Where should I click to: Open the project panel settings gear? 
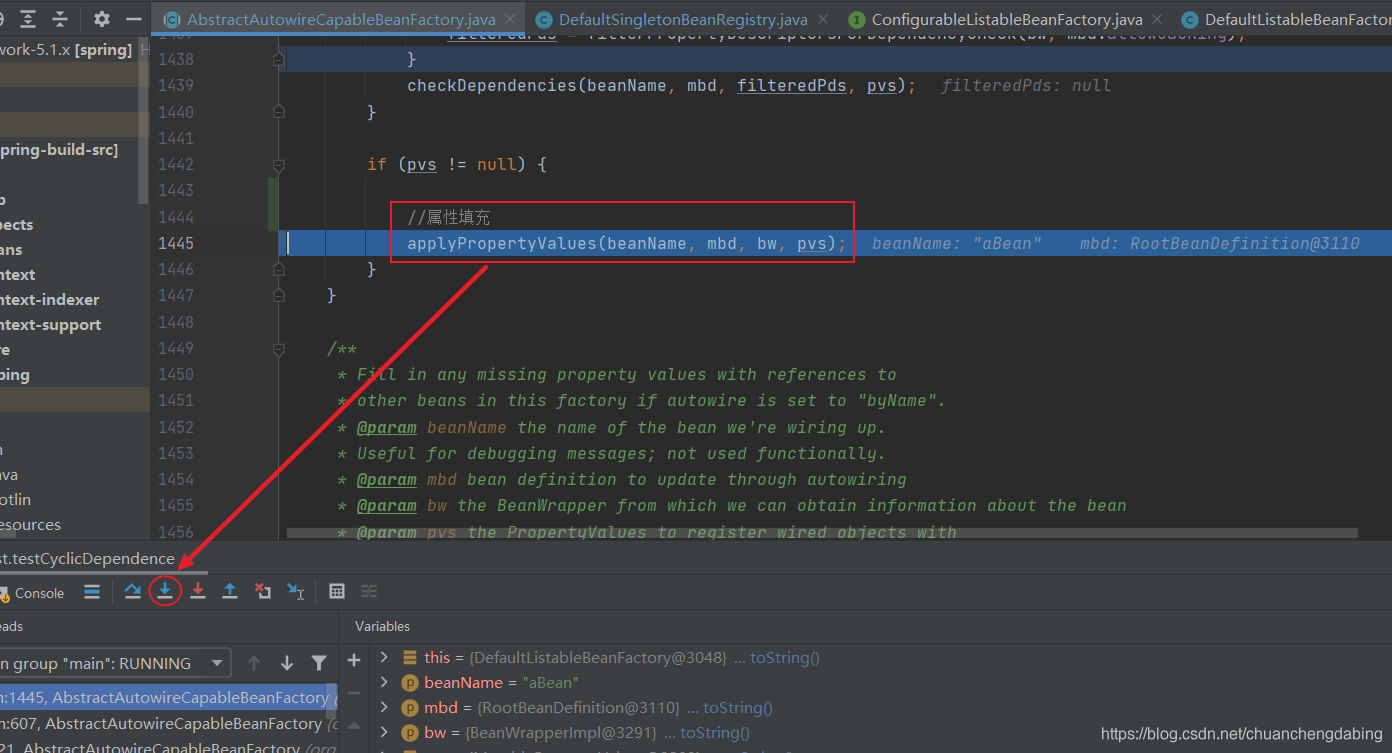click(x=102, y=19)
